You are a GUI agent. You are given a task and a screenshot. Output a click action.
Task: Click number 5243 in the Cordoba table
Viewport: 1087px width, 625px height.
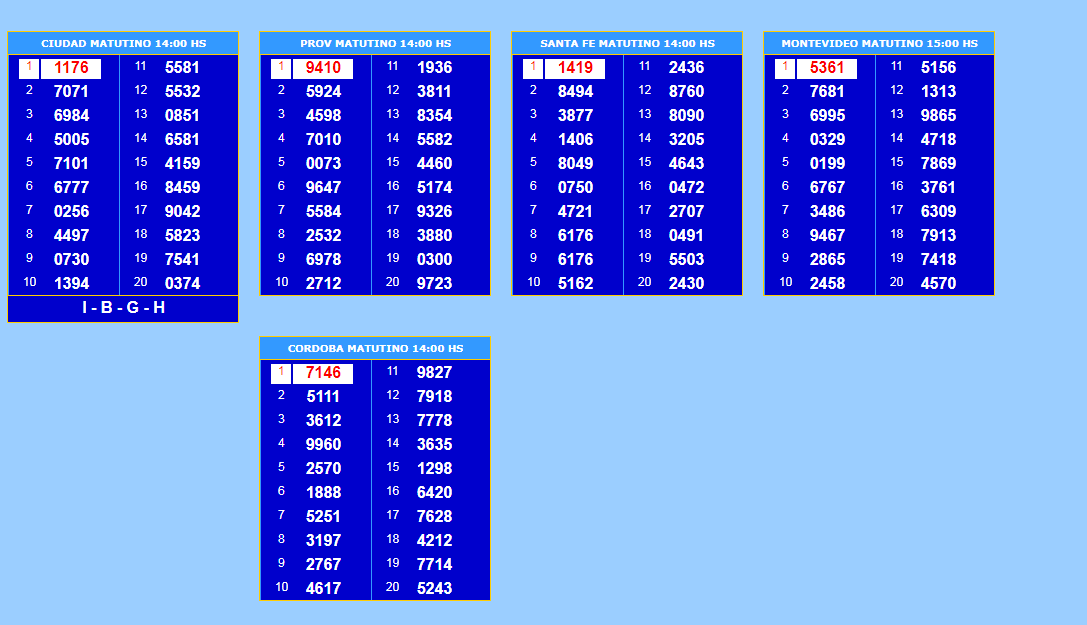(434, 589)
